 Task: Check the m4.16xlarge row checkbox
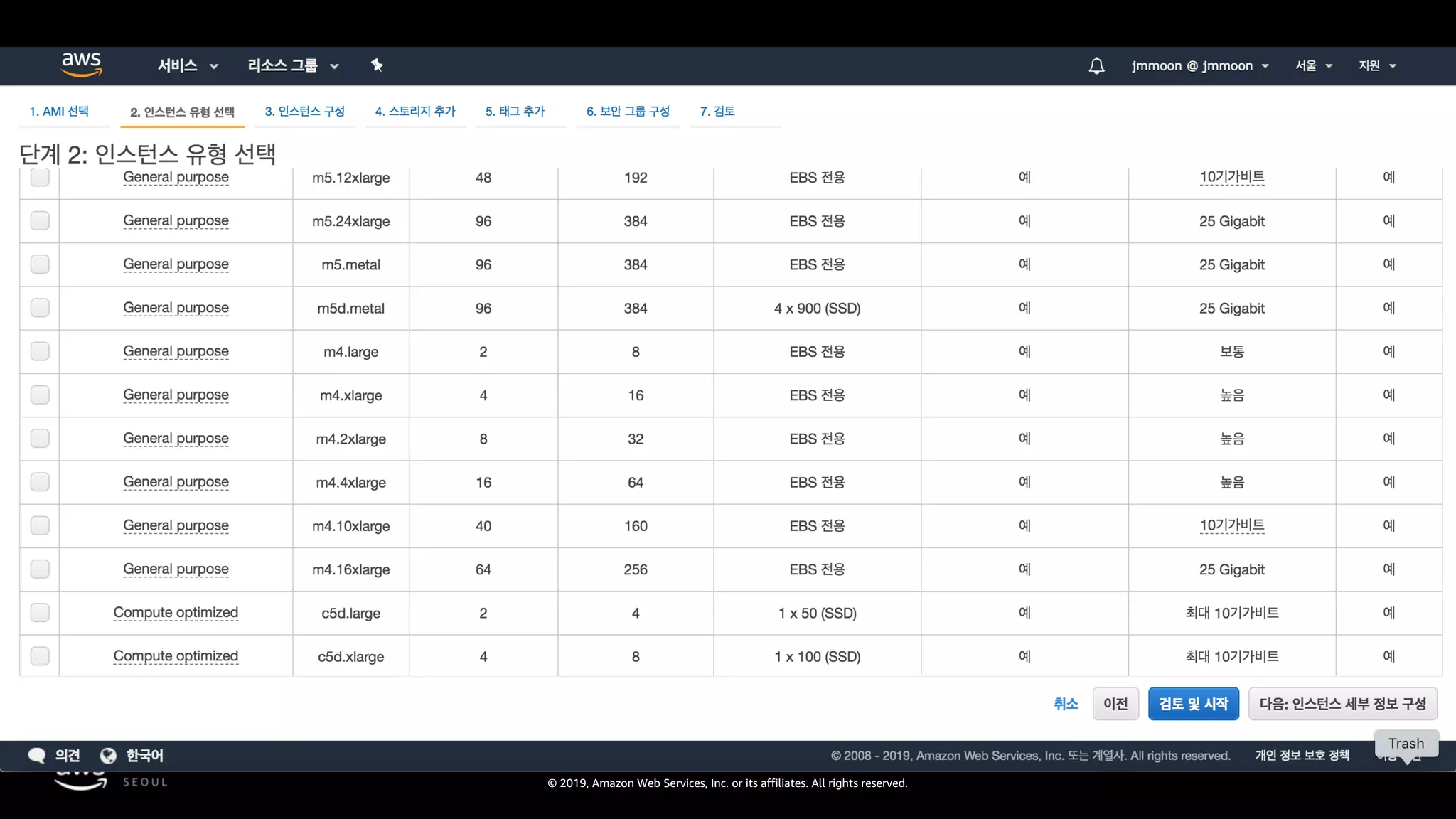(40, 569)
